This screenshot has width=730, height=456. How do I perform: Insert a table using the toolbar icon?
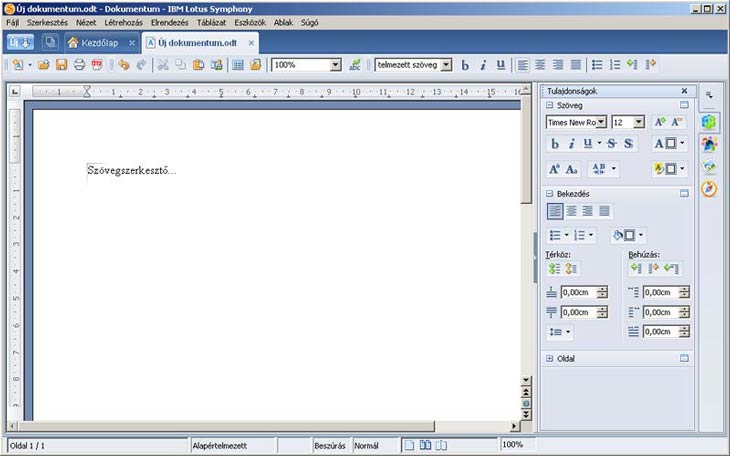(x=238, y=65)
